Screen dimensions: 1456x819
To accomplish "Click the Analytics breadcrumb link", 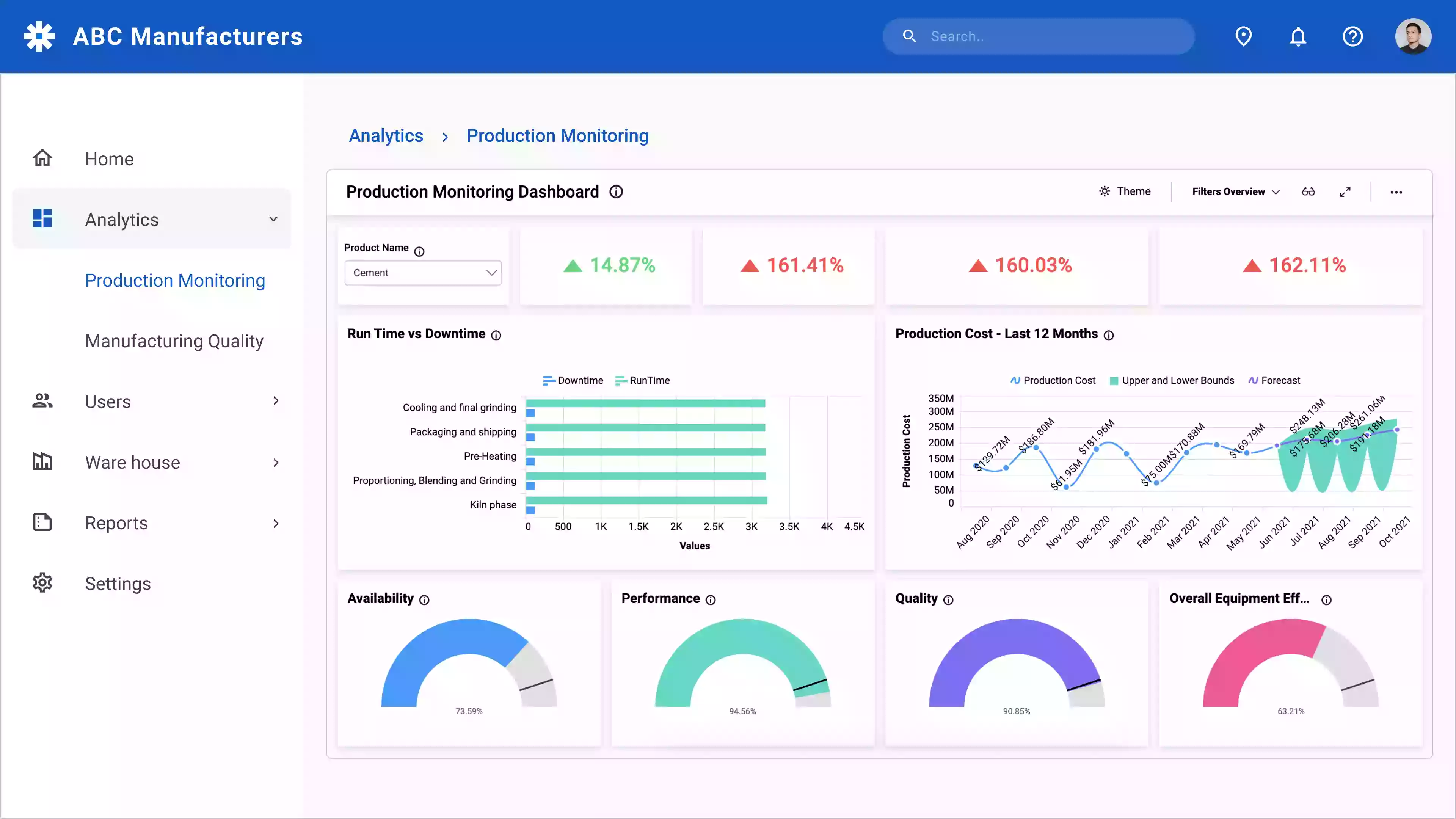I will tap(386, 136).
